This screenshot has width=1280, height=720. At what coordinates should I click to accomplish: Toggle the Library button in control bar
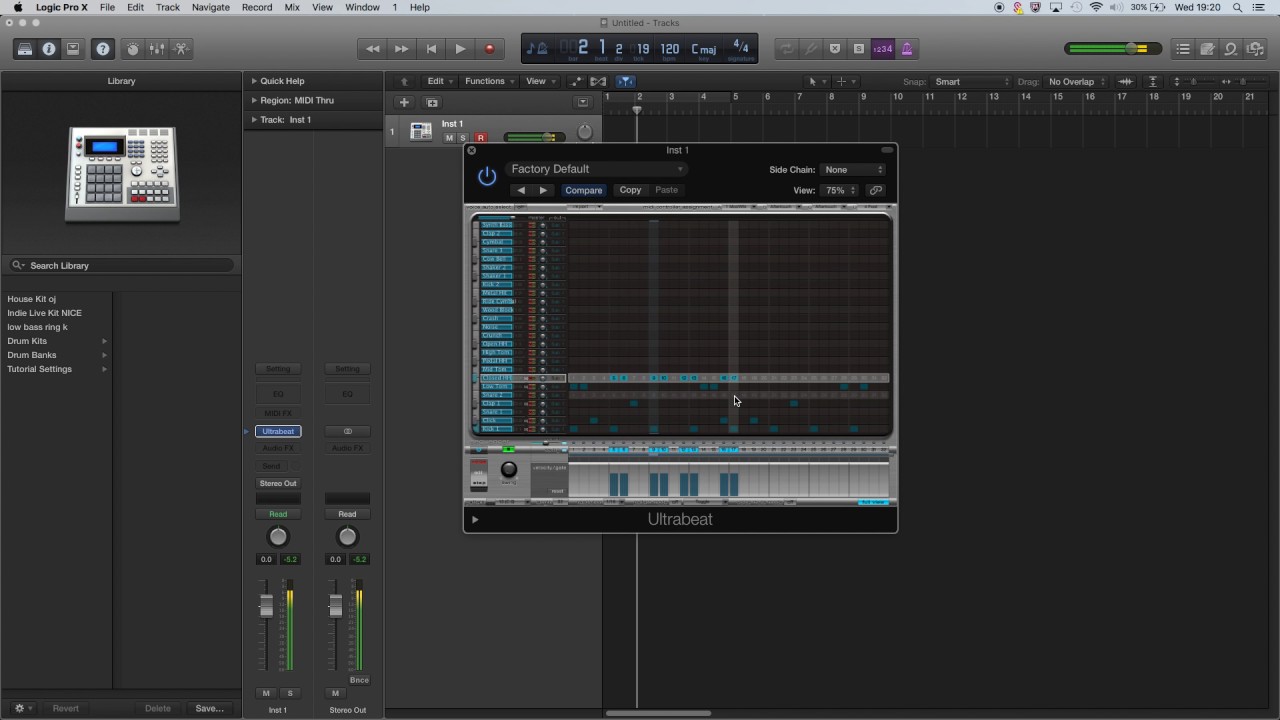pos(25,49)
